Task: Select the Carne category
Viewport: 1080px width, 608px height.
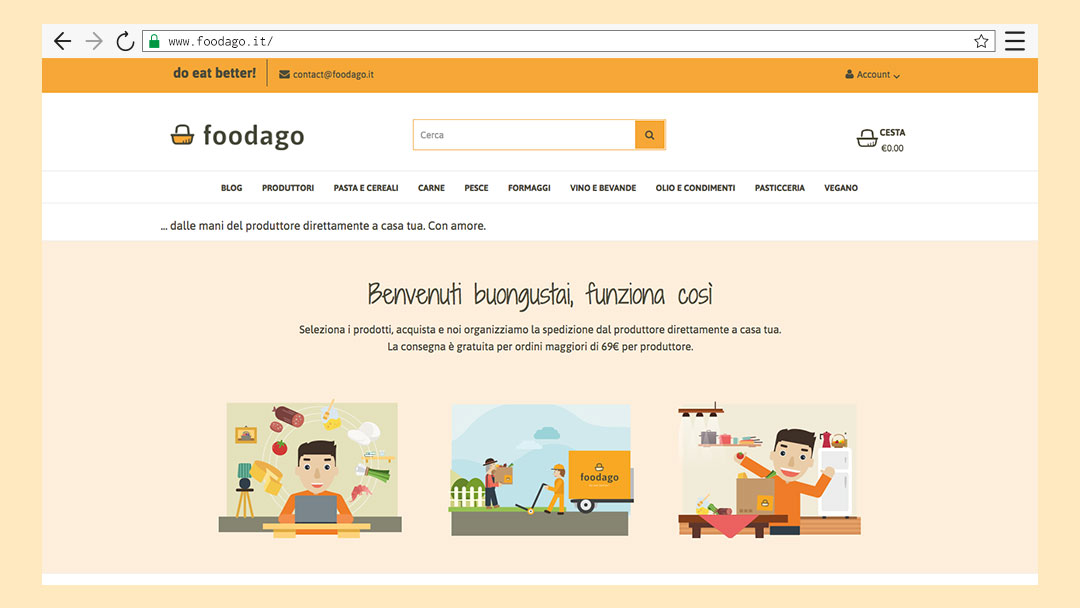Action: pos(431,188)
